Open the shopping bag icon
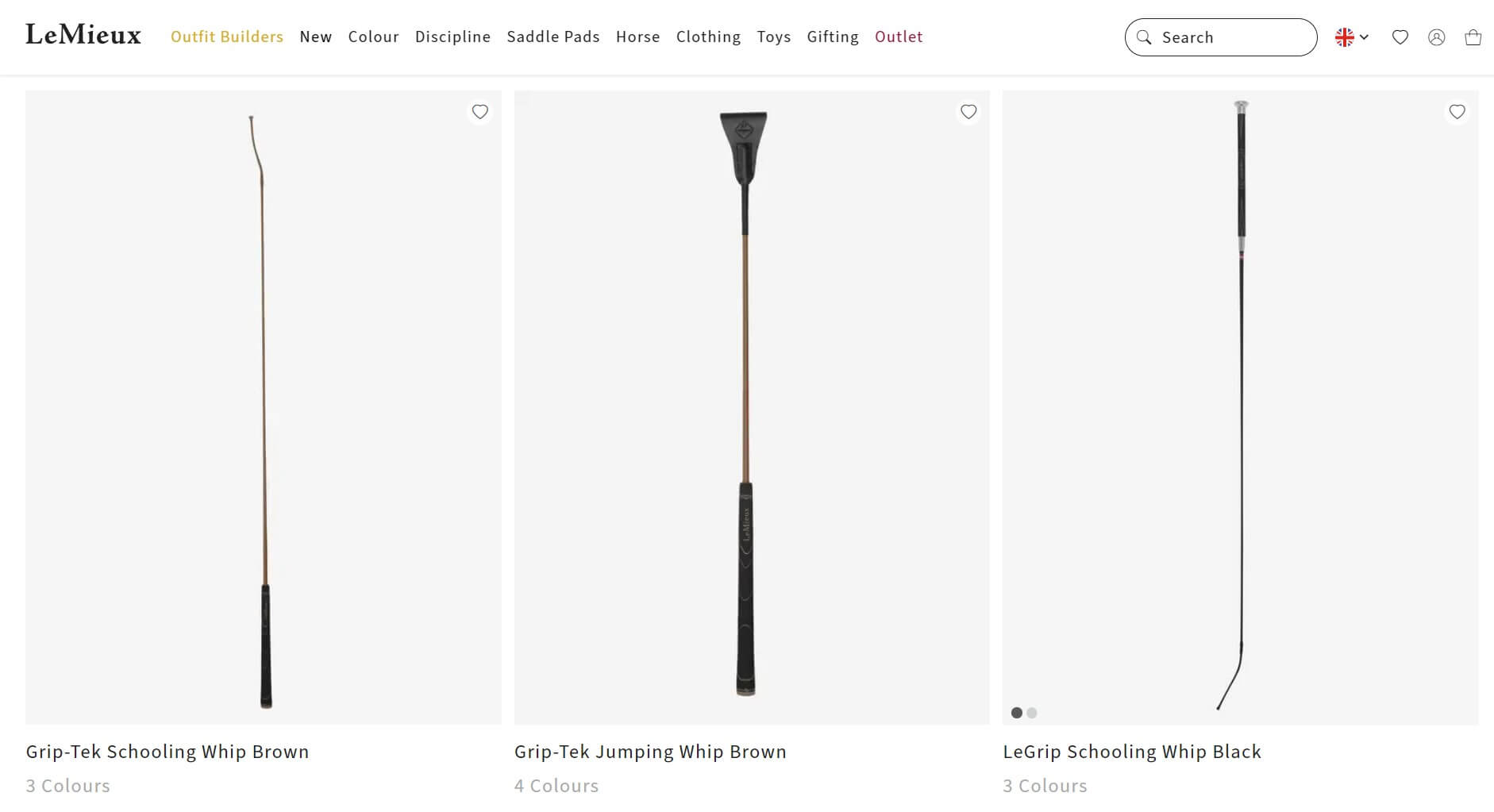Viewport: 1494px width, 812px height. click(1473, 37)
